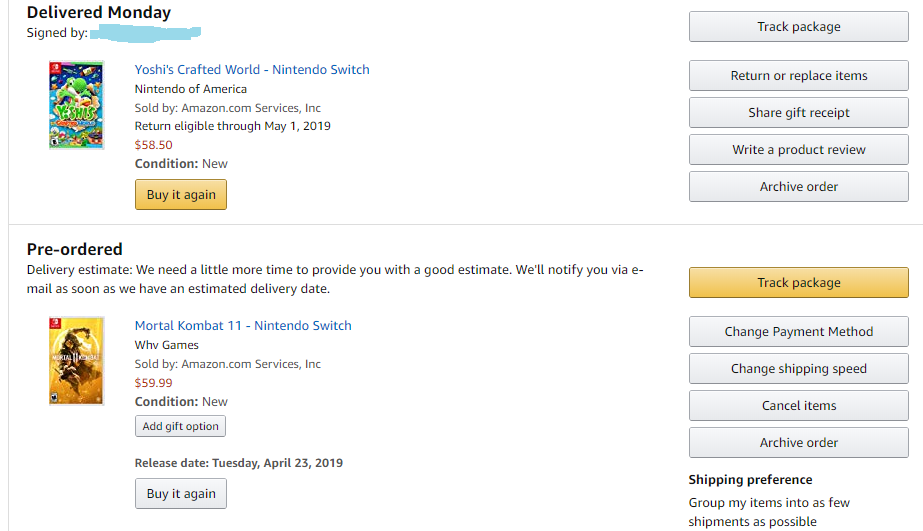The width and height of the screenshot is (923, 531).
Task: Click the Shipping preference heading
Action: pos(750,480)
